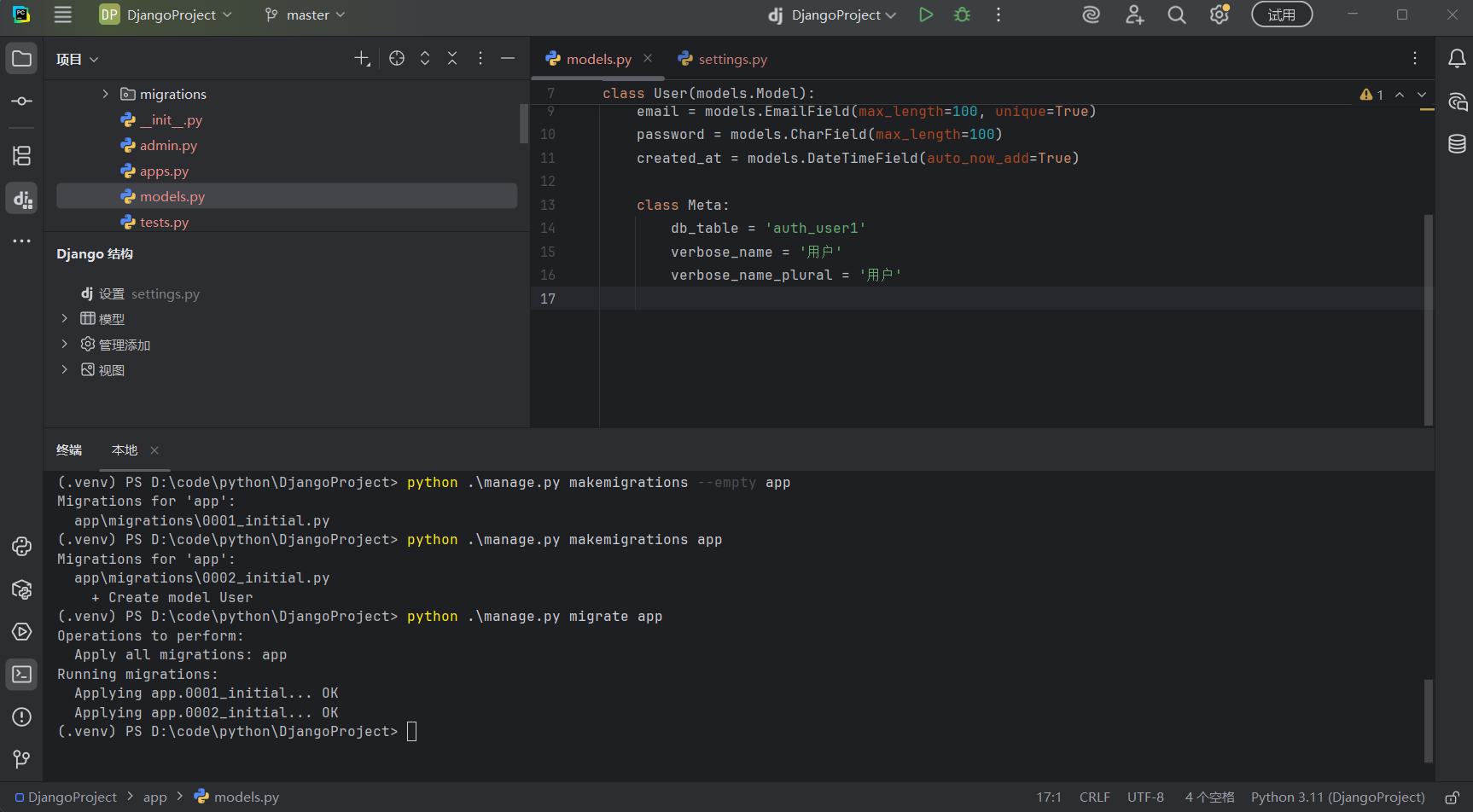The height and width of the screenshot is (812, 1473).
Task: Toggle the Terminal tool window icon
Action: [22, 675]
